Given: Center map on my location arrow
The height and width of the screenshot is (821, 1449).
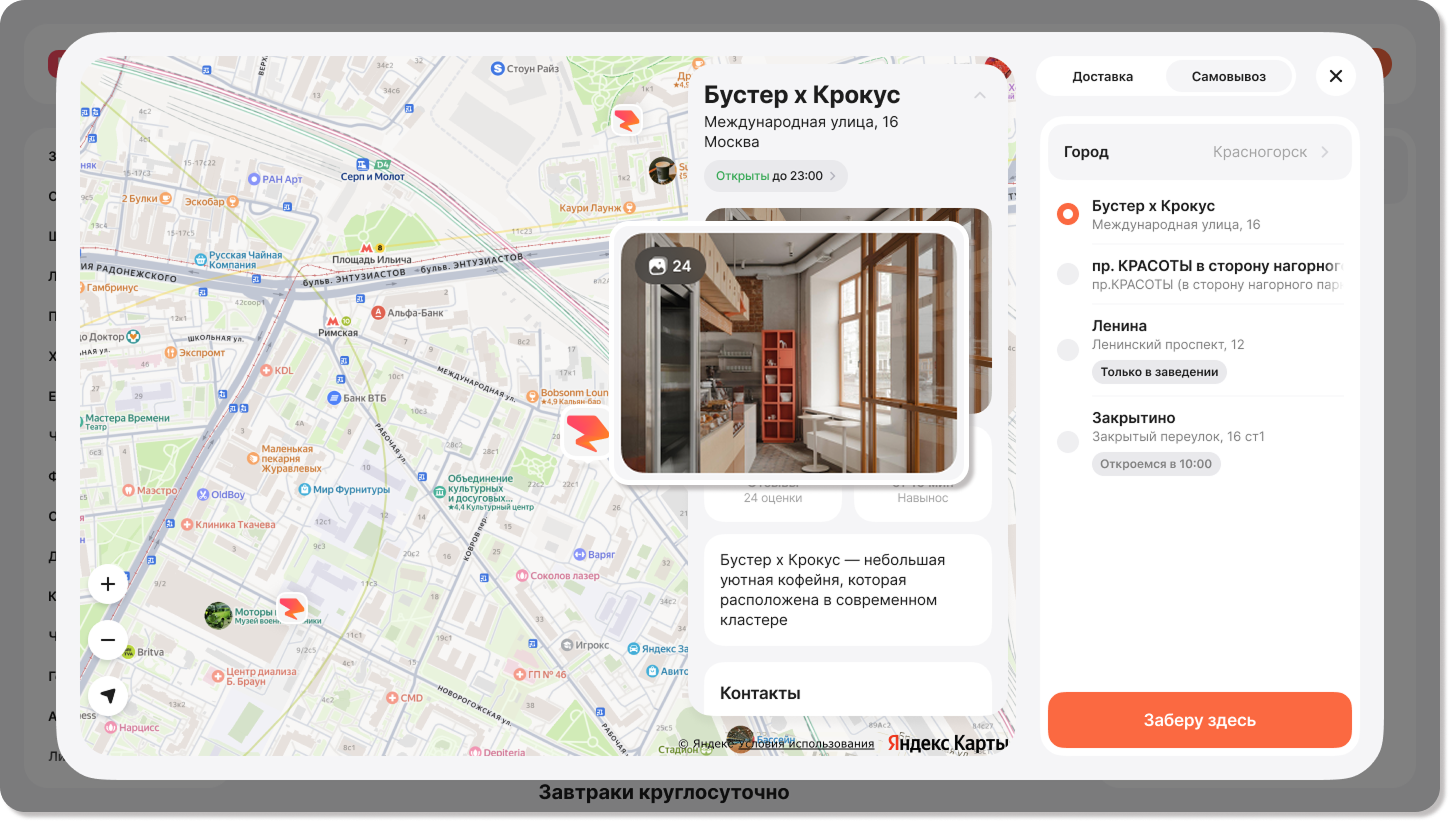Looking at the screenshot, I should 108,696.
